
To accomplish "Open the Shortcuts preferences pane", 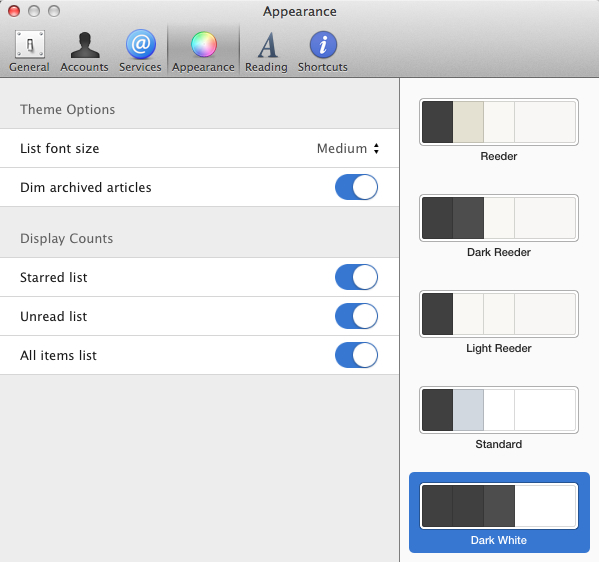I will [x=323, y=51].
